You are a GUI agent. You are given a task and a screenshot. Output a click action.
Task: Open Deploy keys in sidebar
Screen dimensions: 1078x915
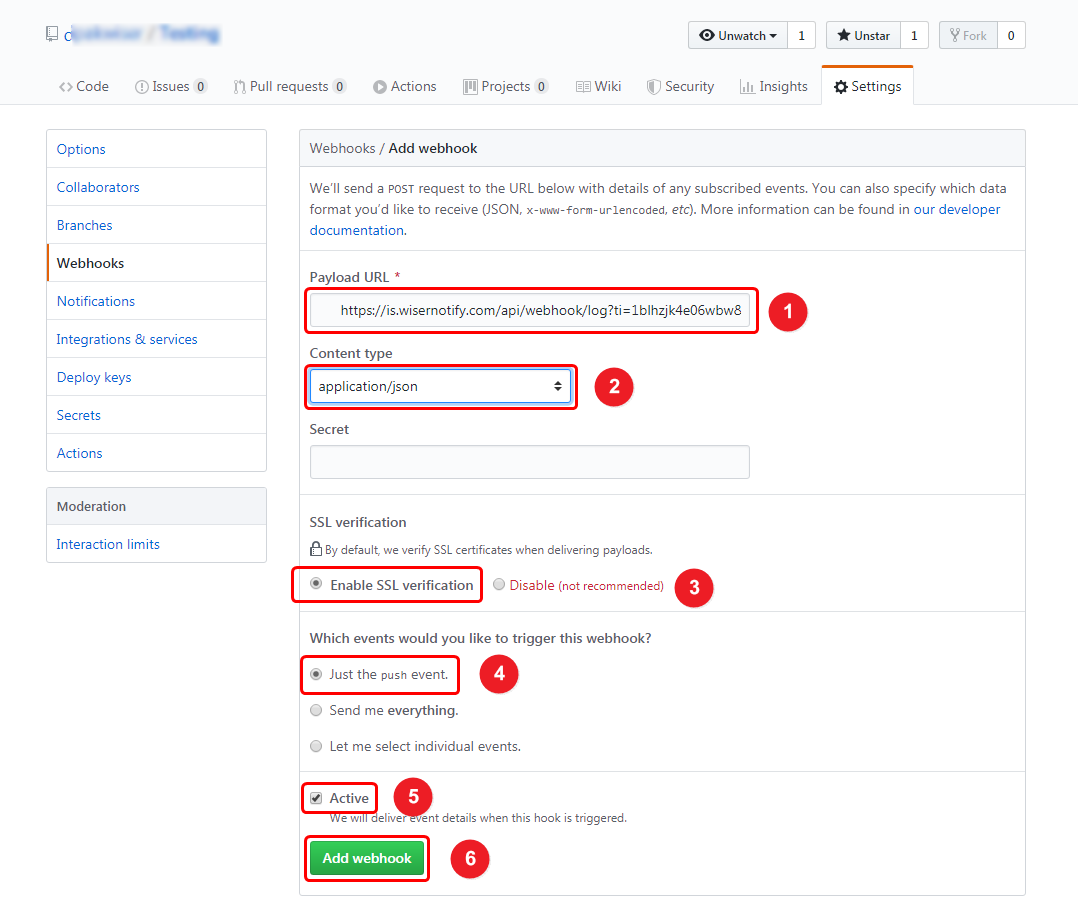pyautogui.click(x=157, y=377)
